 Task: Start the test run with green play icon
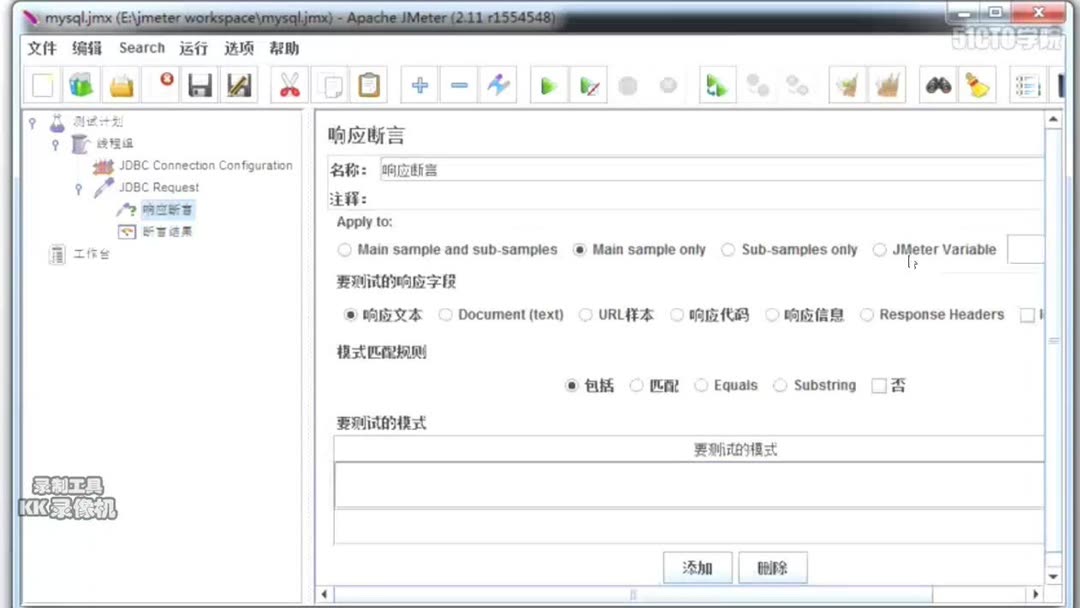548,85
